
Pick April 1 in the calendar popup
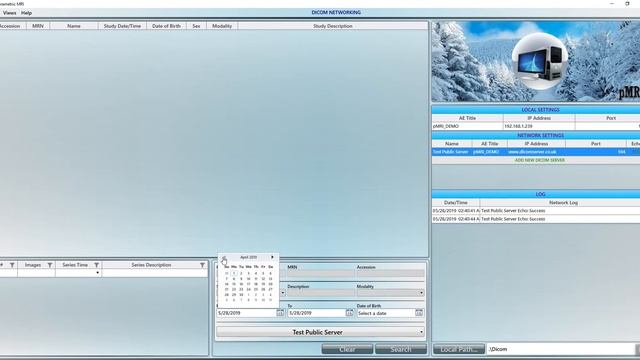[x=234, y=273]
